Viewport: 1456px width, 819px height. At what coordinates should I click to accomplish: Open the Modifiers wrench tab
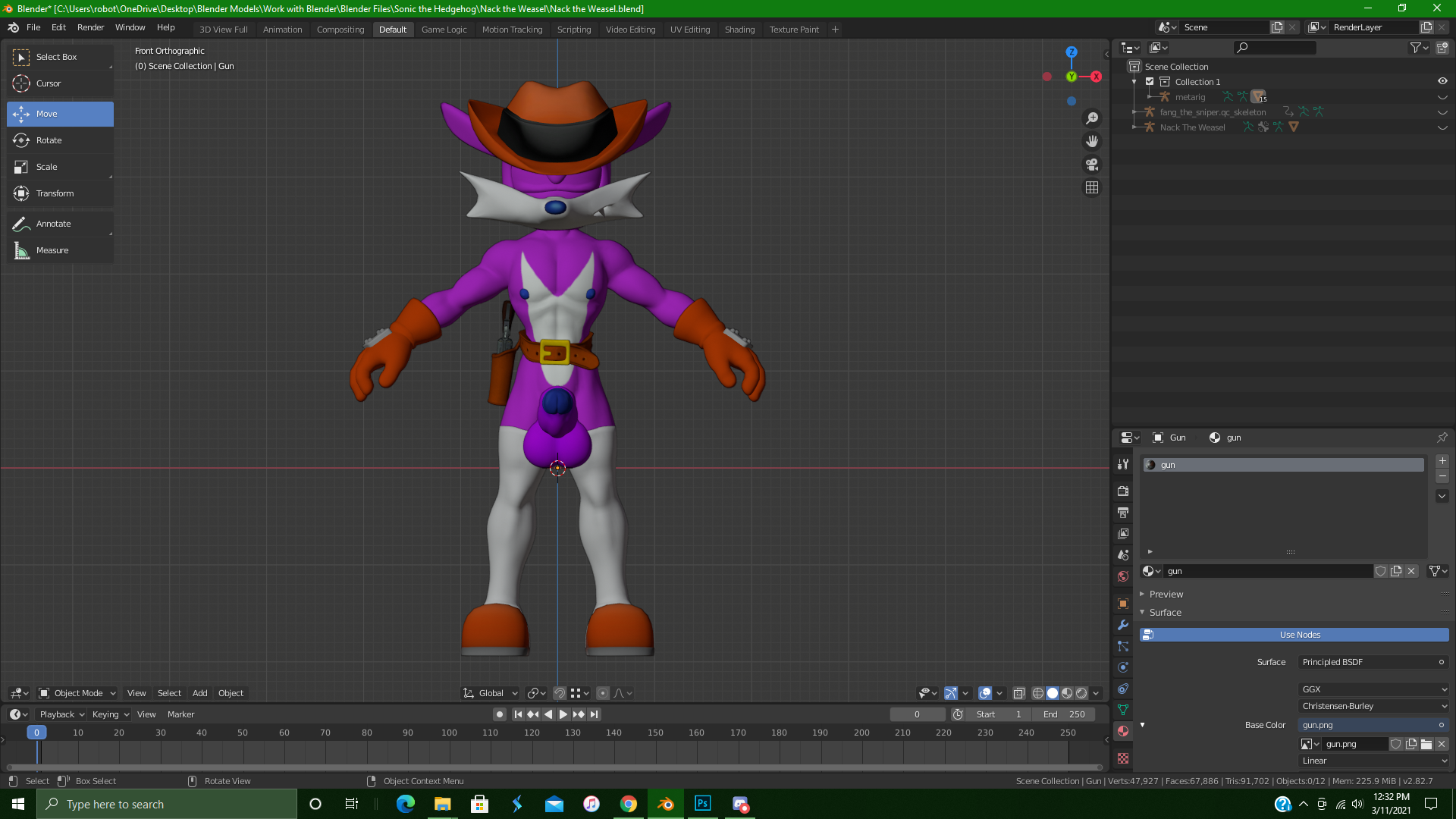[1123, 625]
